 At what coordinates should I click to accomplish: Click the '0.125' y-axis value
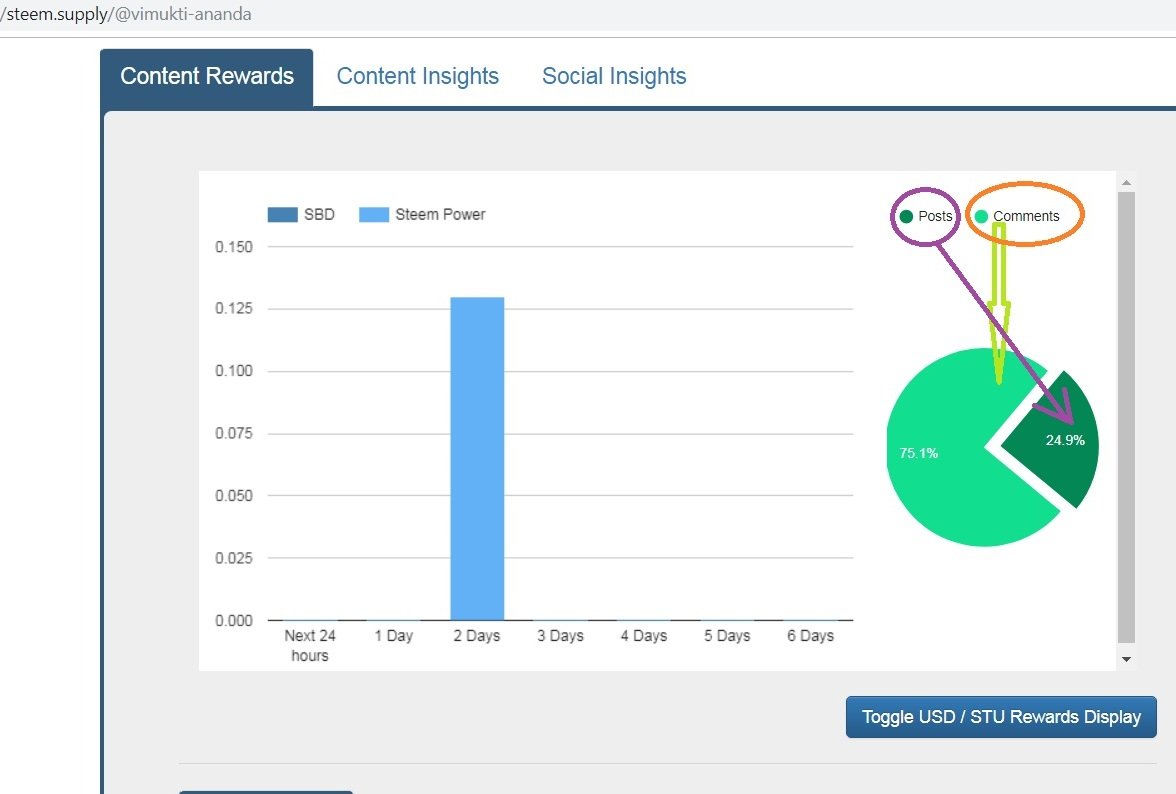coord(234,308)
